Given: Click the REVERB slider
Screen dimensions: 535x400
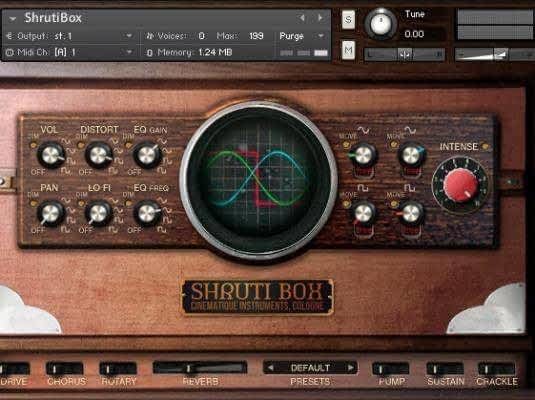Looking at the screenshot, I should tap(200, 368).
